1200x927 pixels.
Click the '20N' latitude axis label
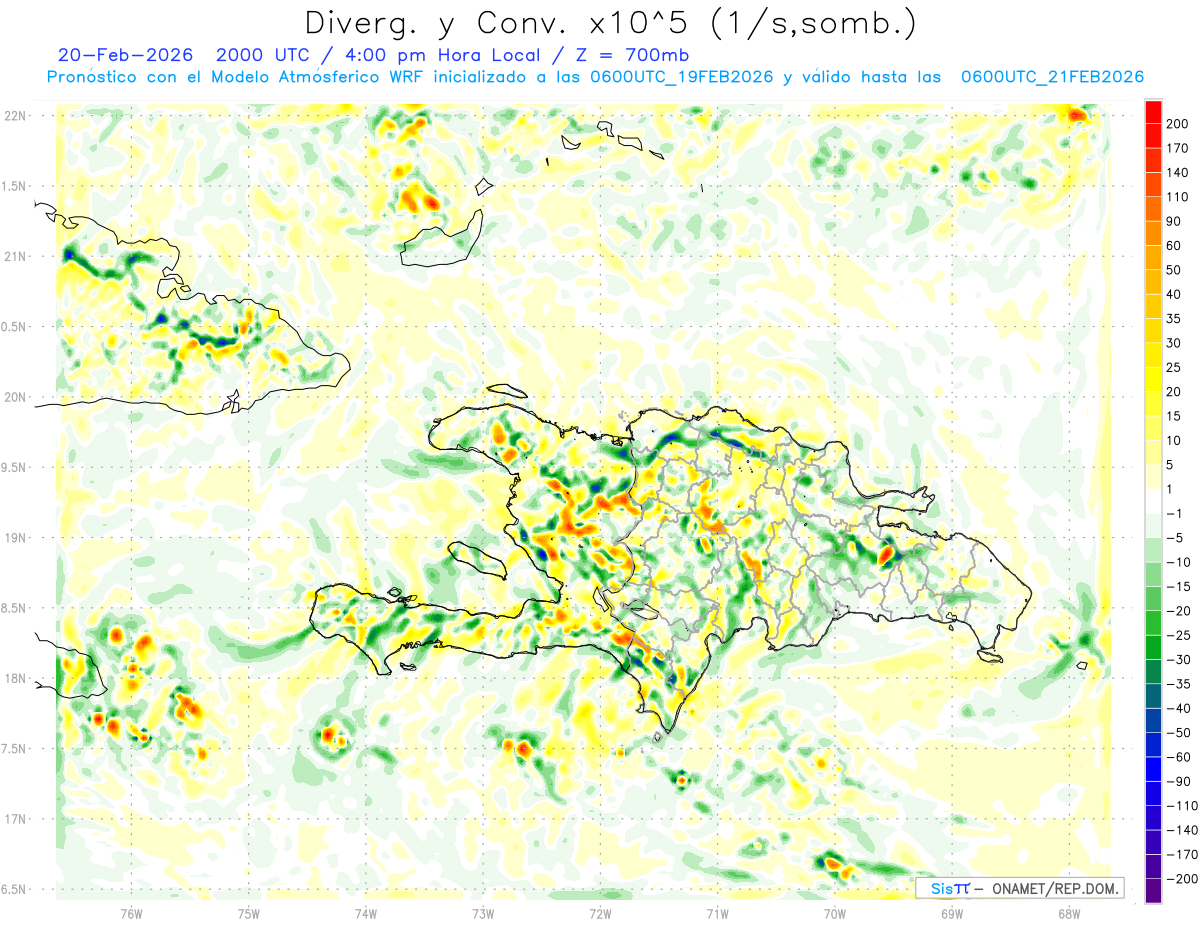coord(14,398)
